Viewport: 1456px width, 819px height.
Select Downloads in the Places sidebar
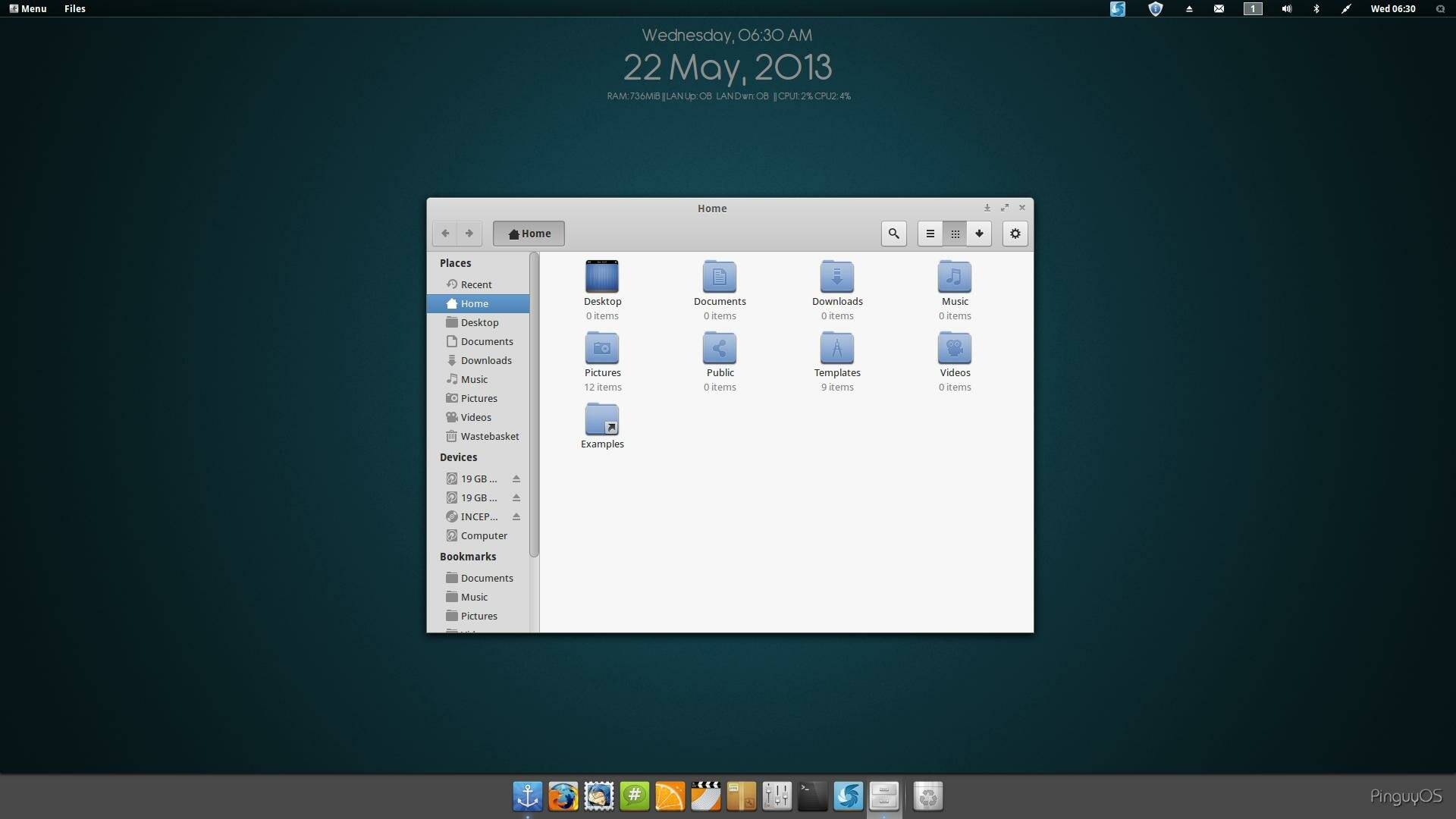coord(486,360)
